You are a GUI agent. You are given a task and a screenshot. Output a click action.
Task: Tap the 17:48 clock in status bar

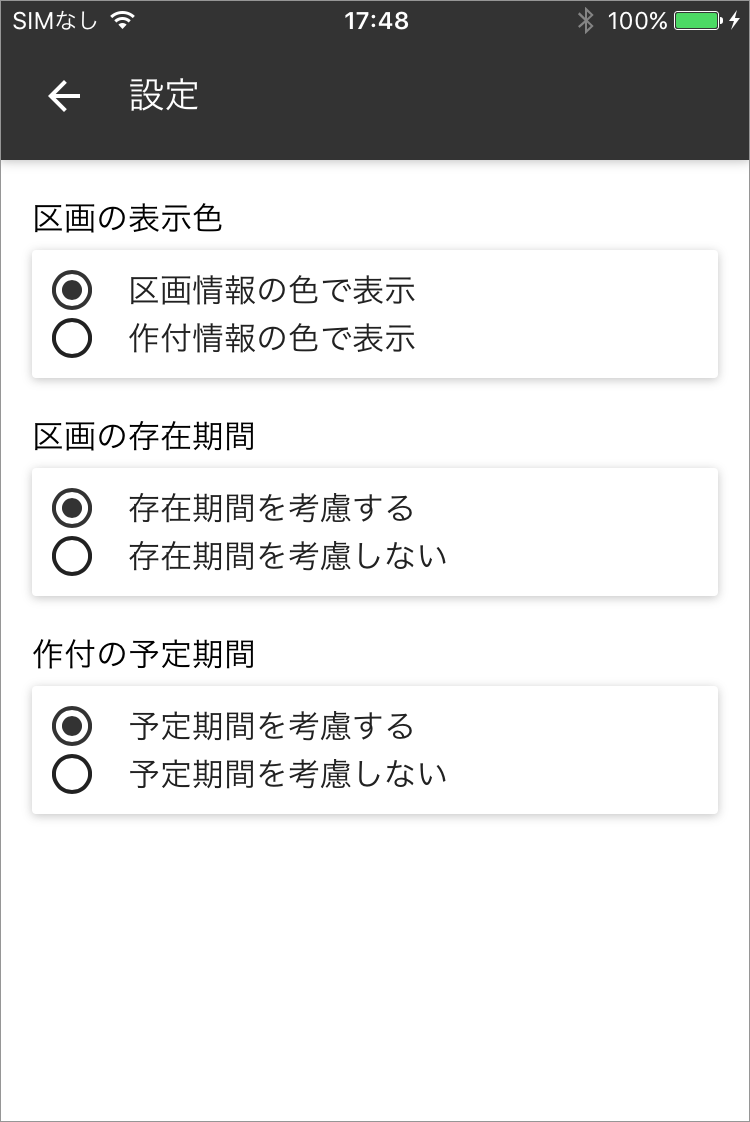[376, 20]
